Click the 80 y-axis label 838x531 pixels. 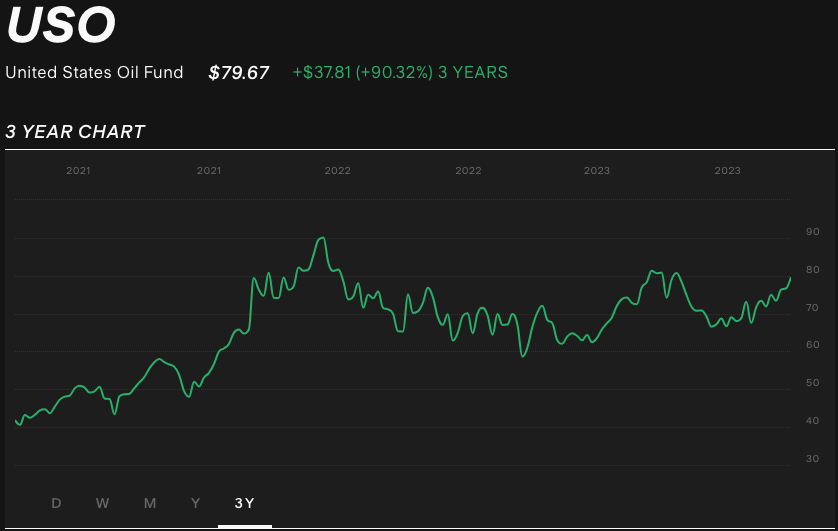click(x=812, y=269)
